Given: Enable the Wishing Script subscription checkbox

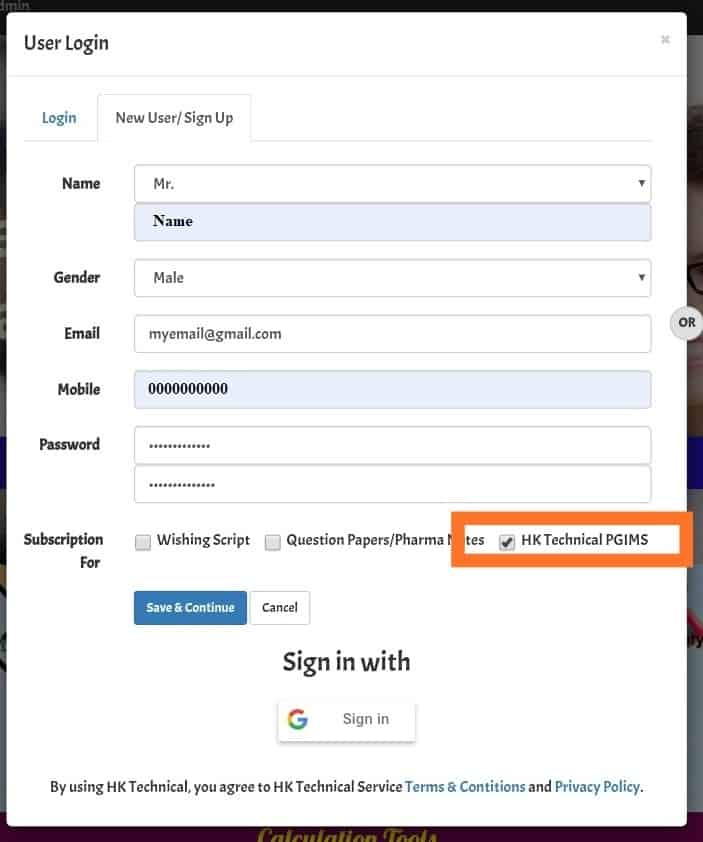Looking at the screenshot, I should click(143, 542).
